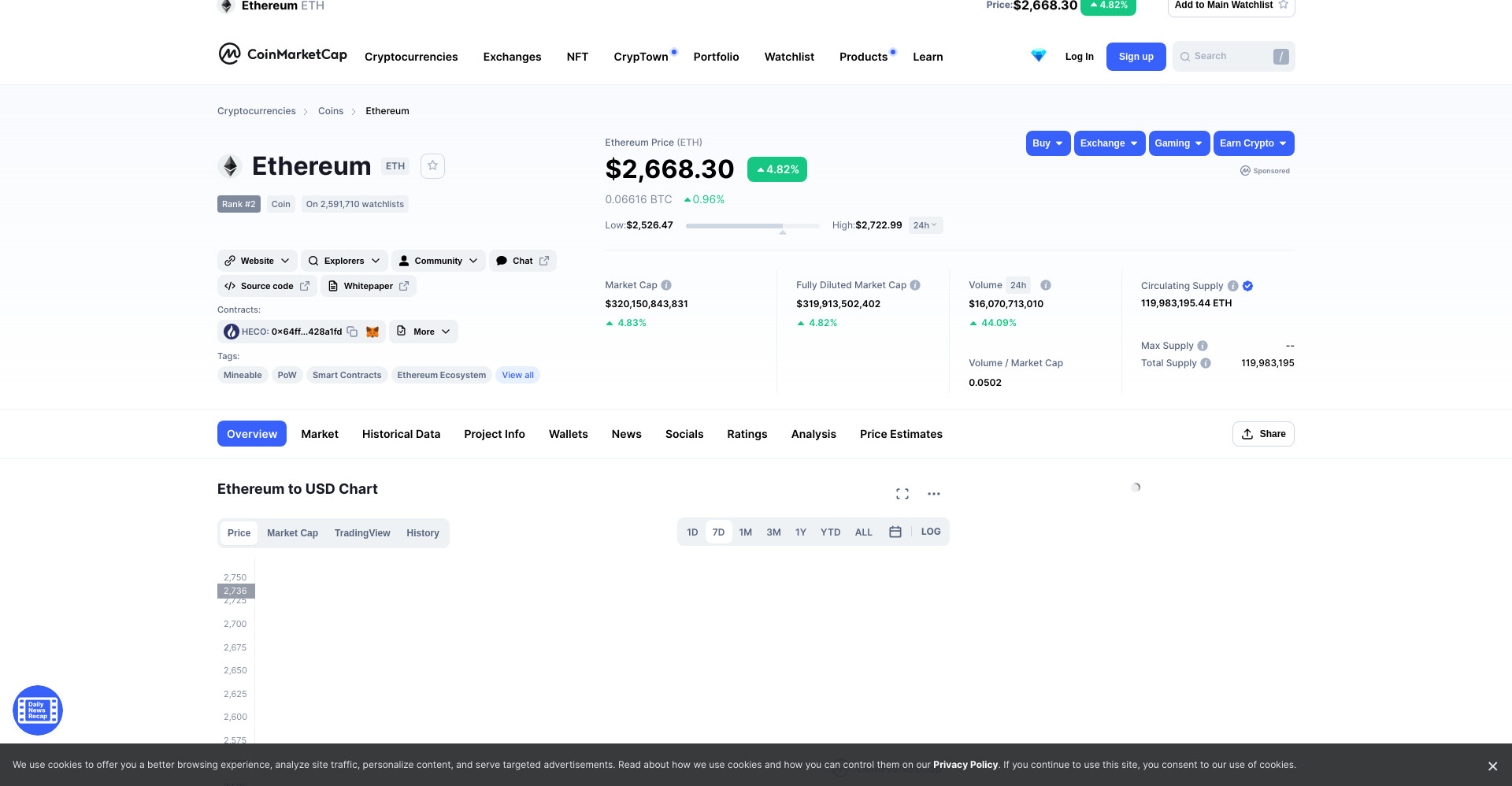
Task: Click the Search input field
Action: pos(1233,57)
